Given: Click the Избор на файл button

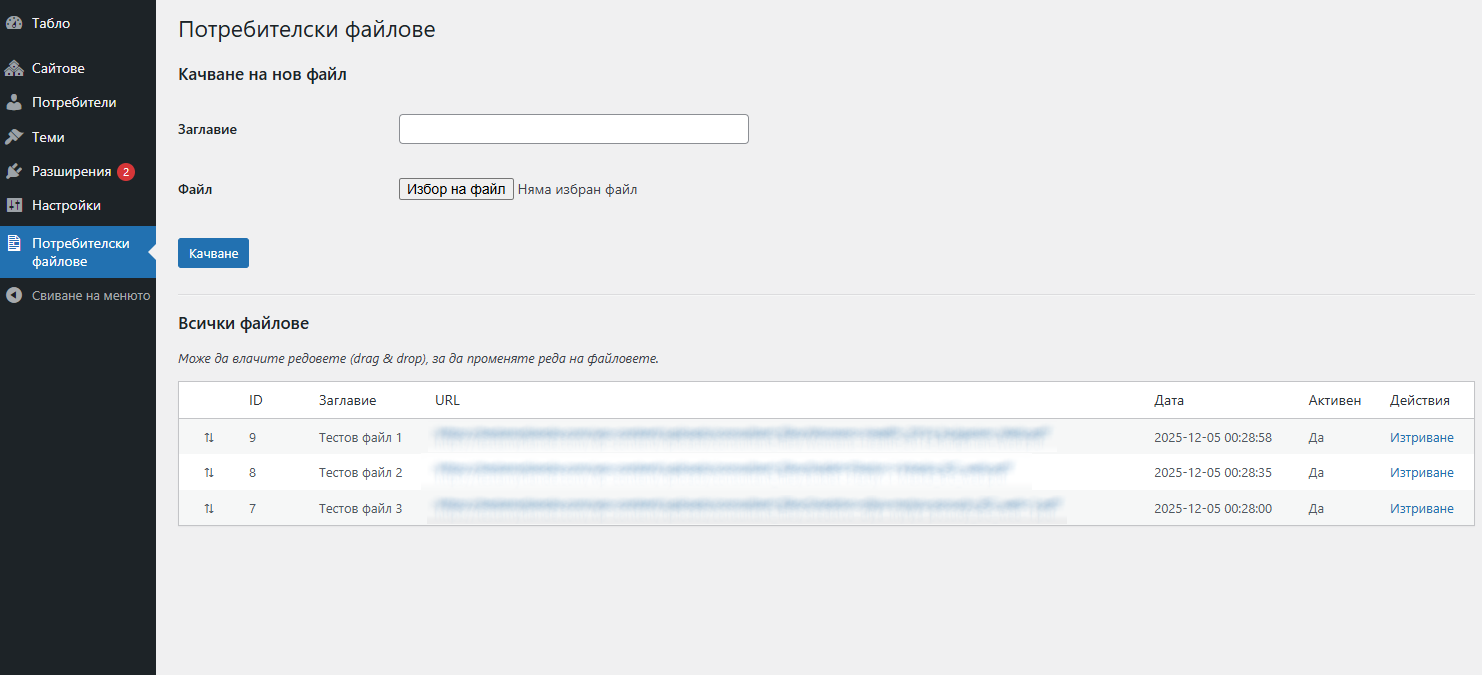Looking at the screenshot, I should tap(456, 189).
